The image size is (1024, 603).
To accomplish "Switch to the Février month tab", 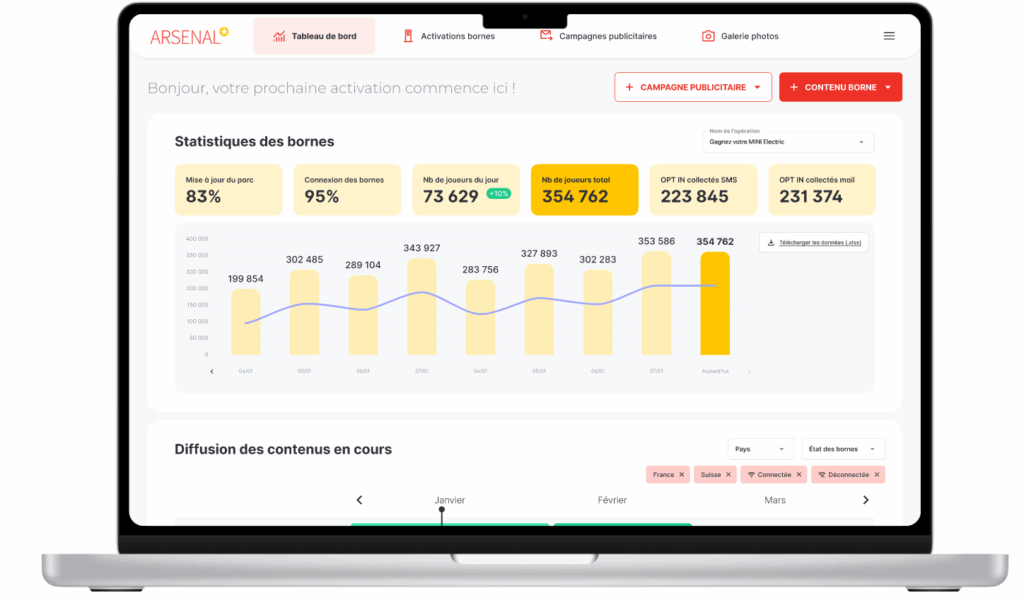I will point(612,500).
